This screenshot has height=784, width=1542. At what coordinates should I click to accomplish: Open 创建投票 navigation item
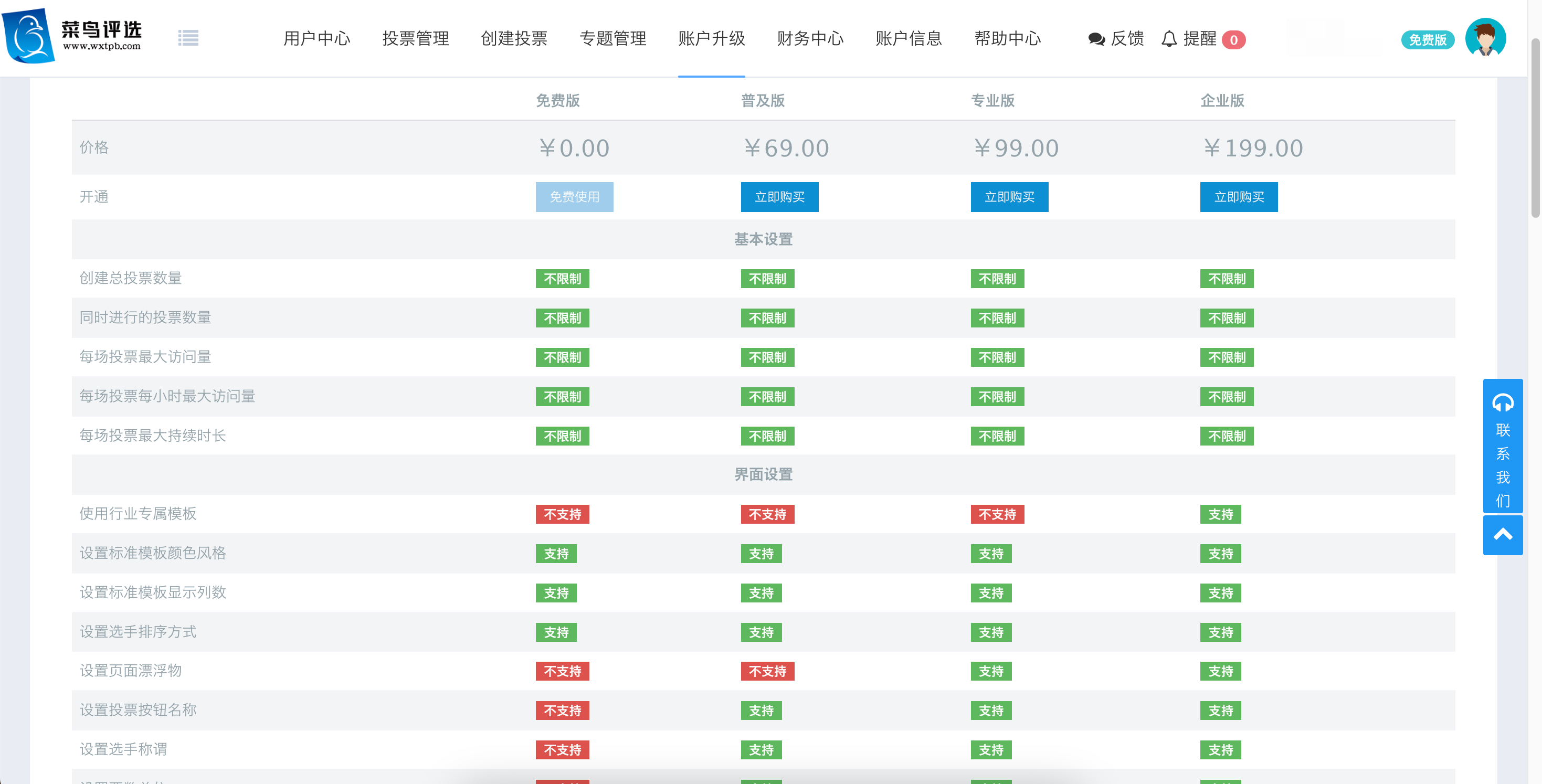(x=514, y=39)
